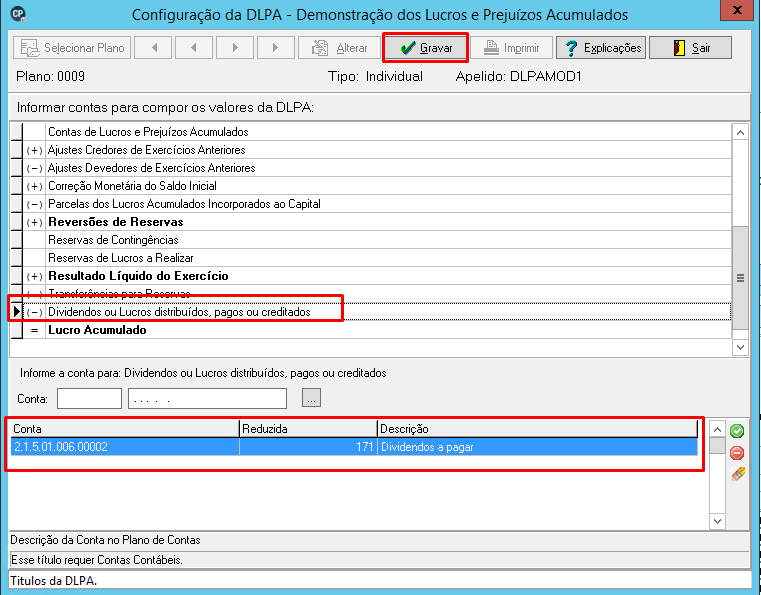Click the accounts grid scroll up arrow

click(x=717, y=430)
